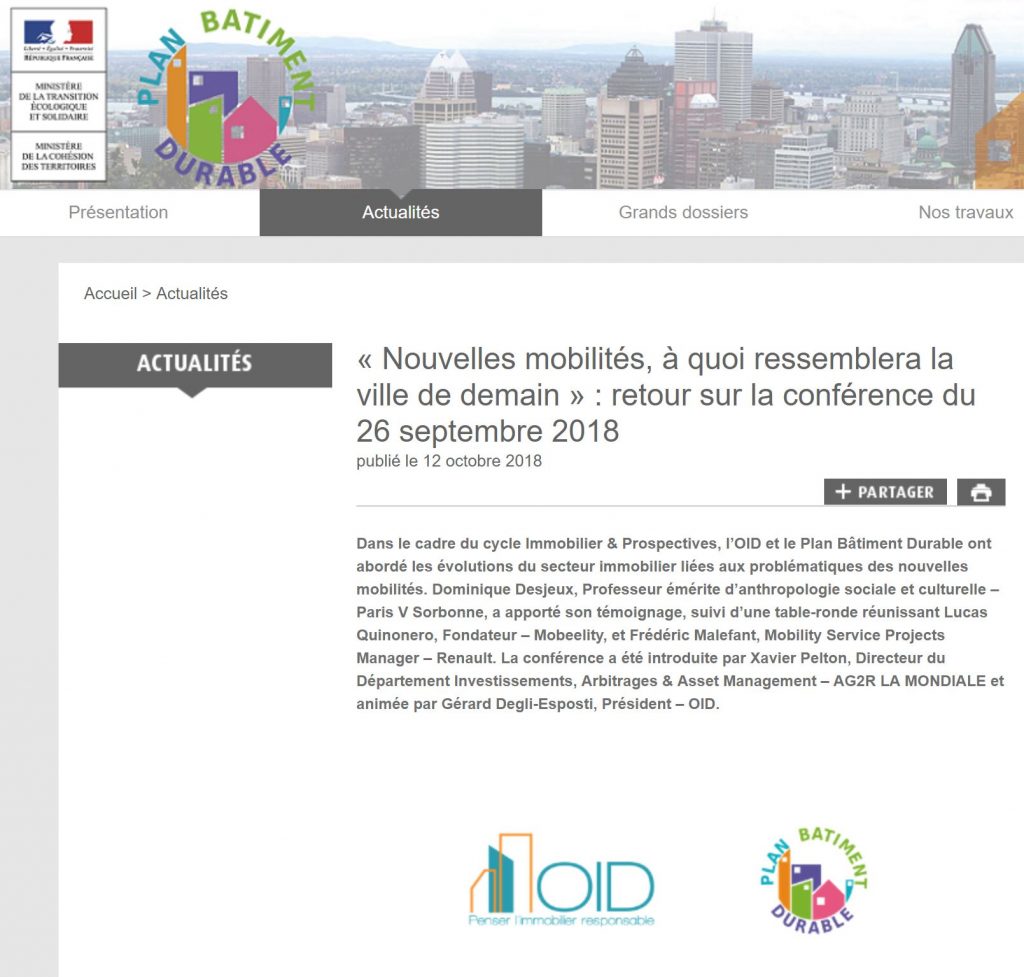Click the République Française government logo
This screenshot has height=977, width=1024.
coord(58,40)
